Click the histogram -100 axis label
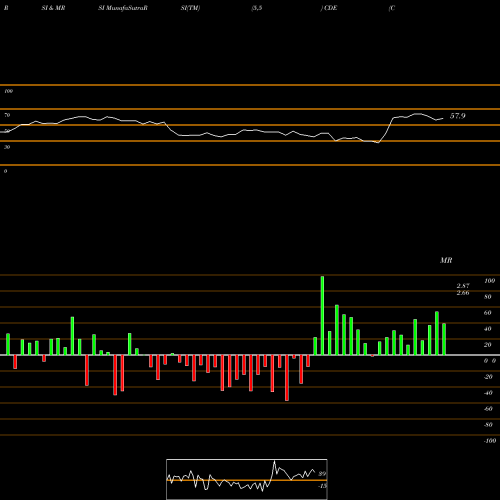 click(x=490, y=441)
